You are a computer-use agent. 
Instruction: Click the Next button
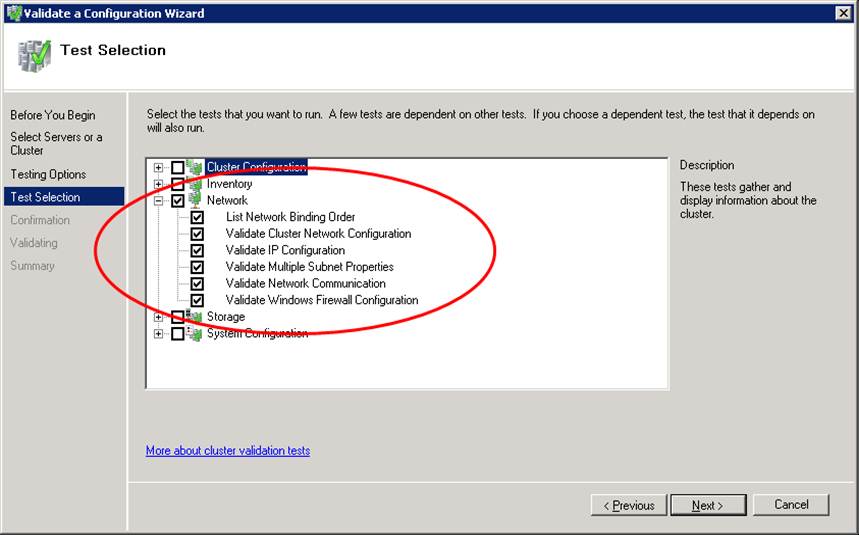click(708, 505)
